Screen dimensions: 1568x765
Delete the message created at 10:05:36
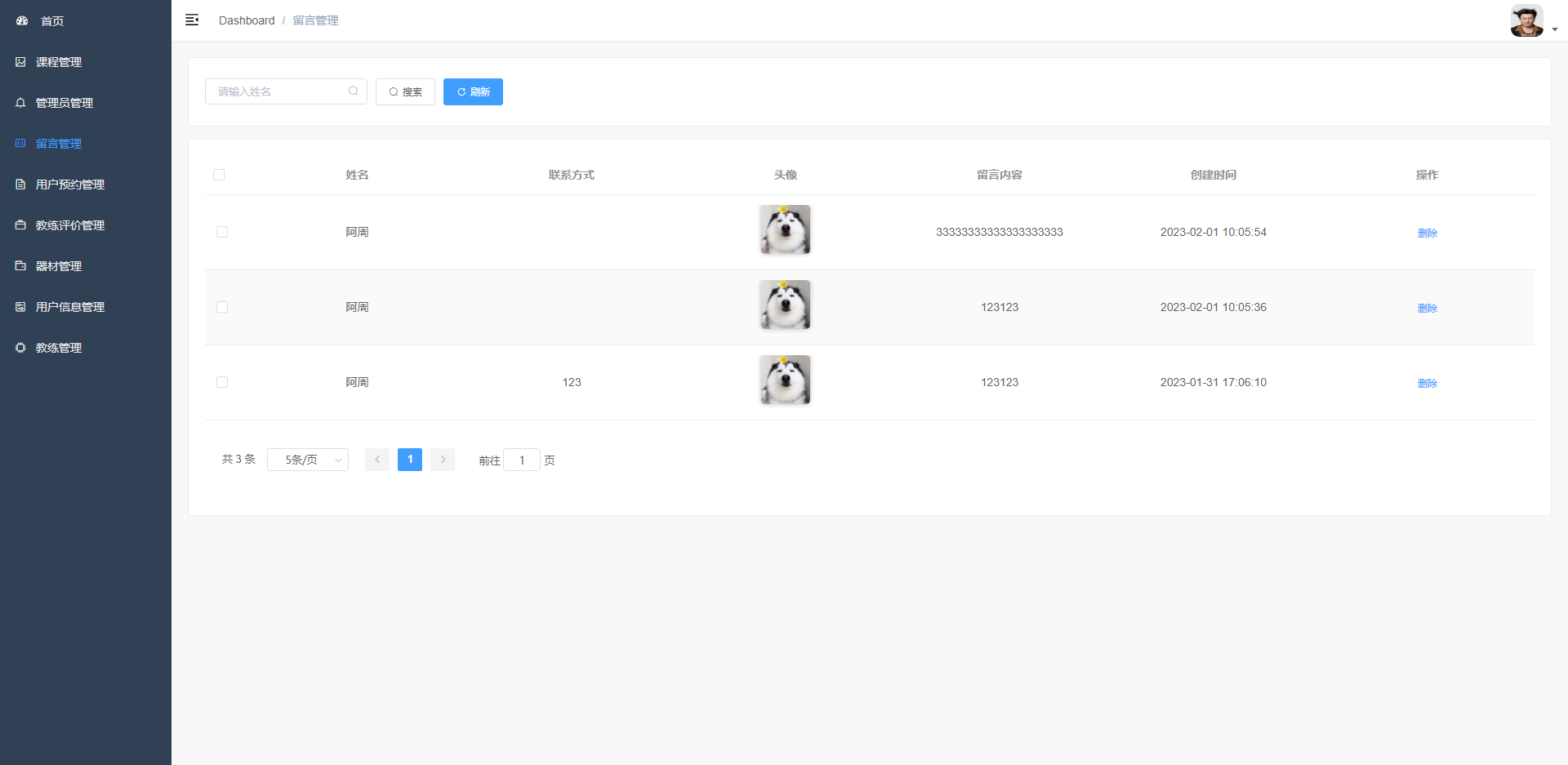(x=1427, y=308)
